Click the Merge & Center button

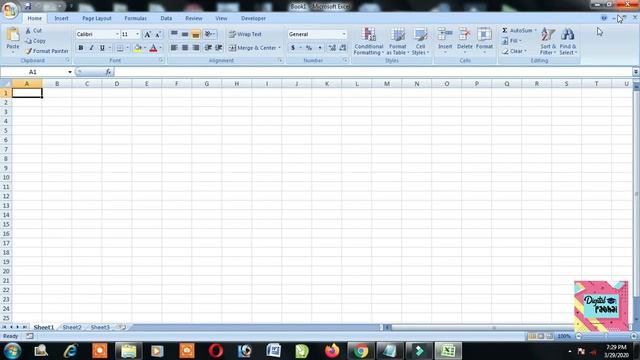[252, 48]
